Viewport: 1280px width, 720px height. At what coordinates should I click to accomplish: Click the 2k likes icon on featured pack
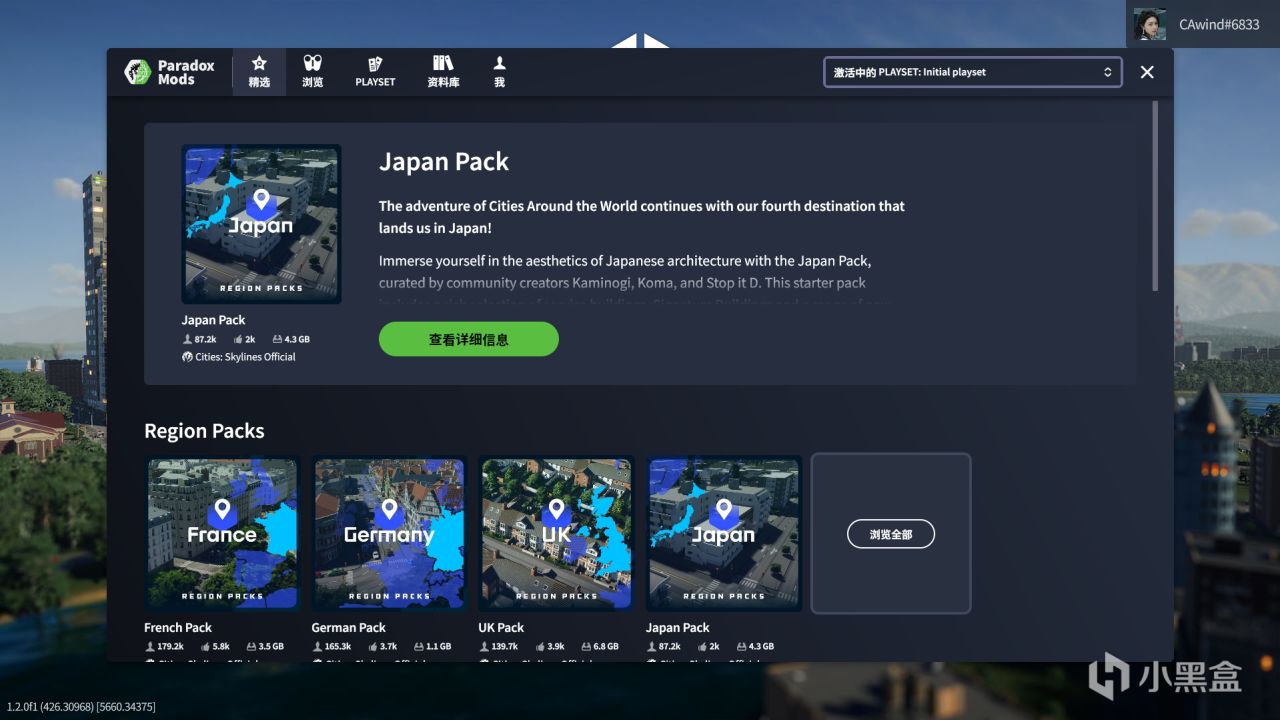238,339
